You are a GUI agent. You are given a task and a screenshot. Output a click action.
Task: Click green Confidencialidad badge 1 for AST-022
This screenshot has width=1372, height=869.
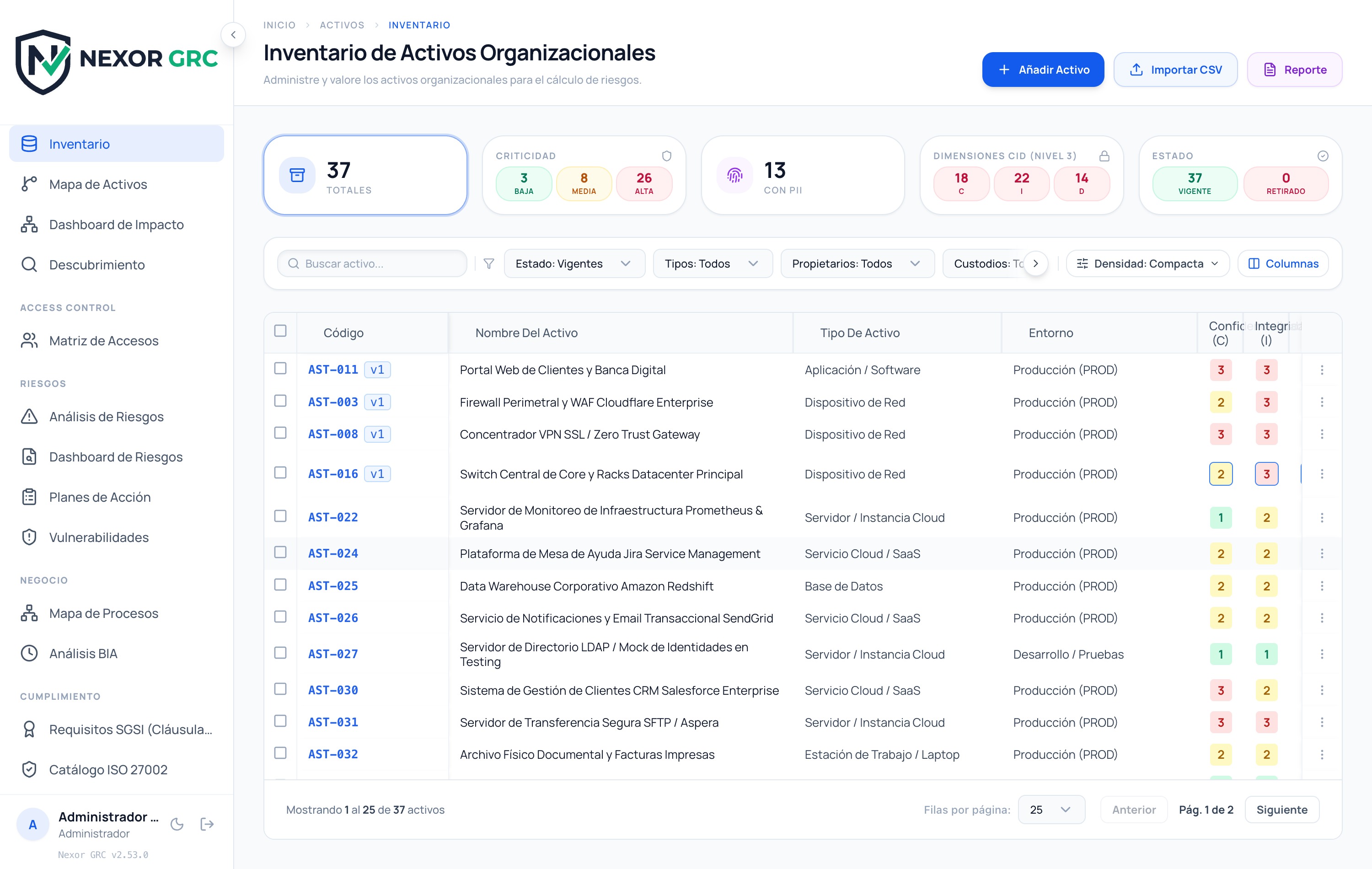tap(1221, 517)
